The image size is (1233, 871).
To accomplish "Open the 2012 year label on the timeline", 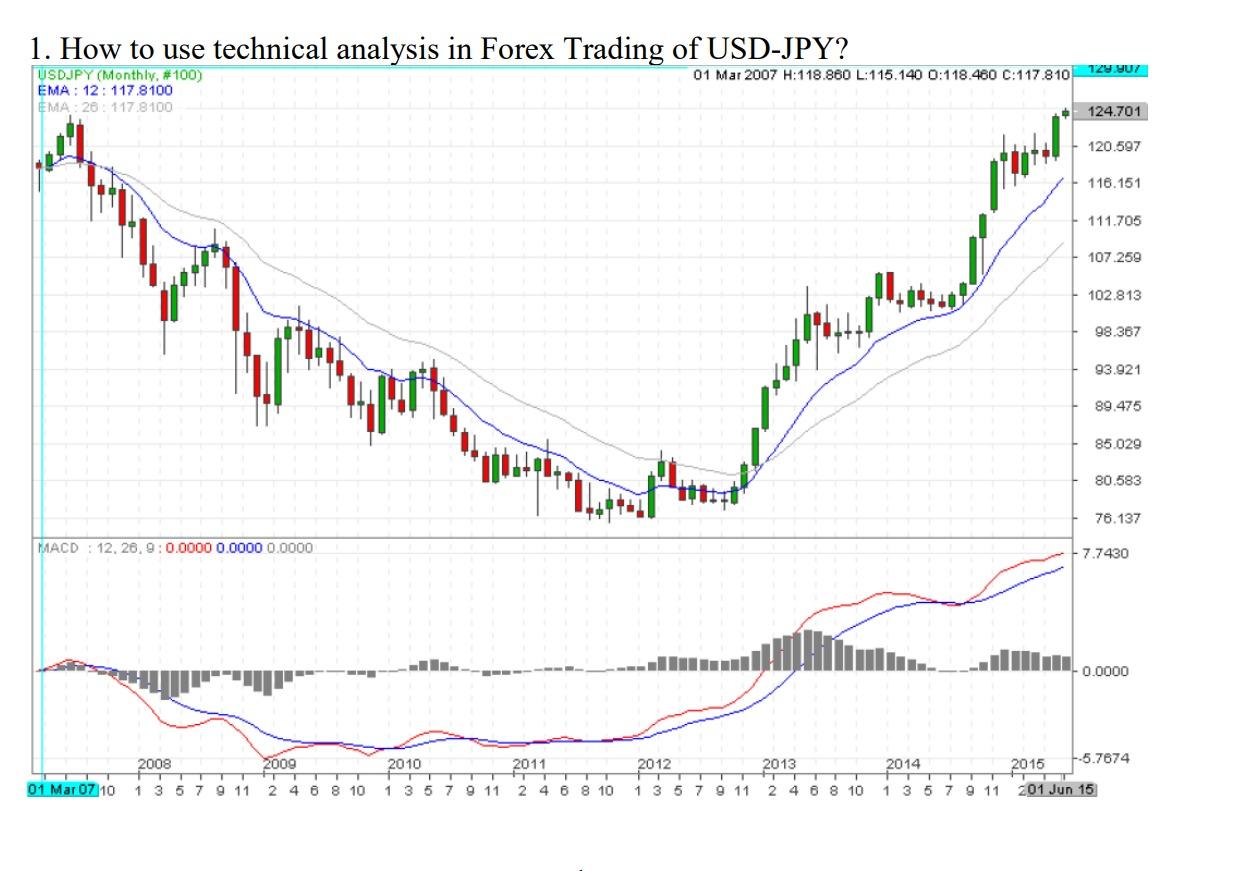I will click(x=654, y=763).
